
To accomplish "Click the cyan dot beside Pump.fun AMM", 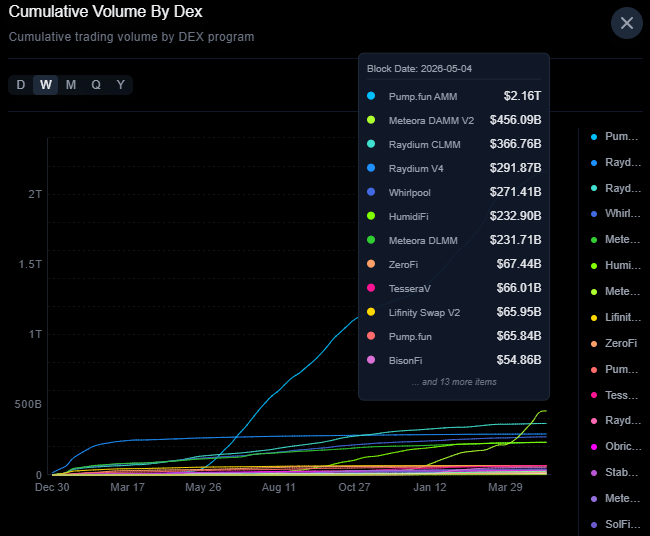I will pyautogui.click(x=371, y=96).
